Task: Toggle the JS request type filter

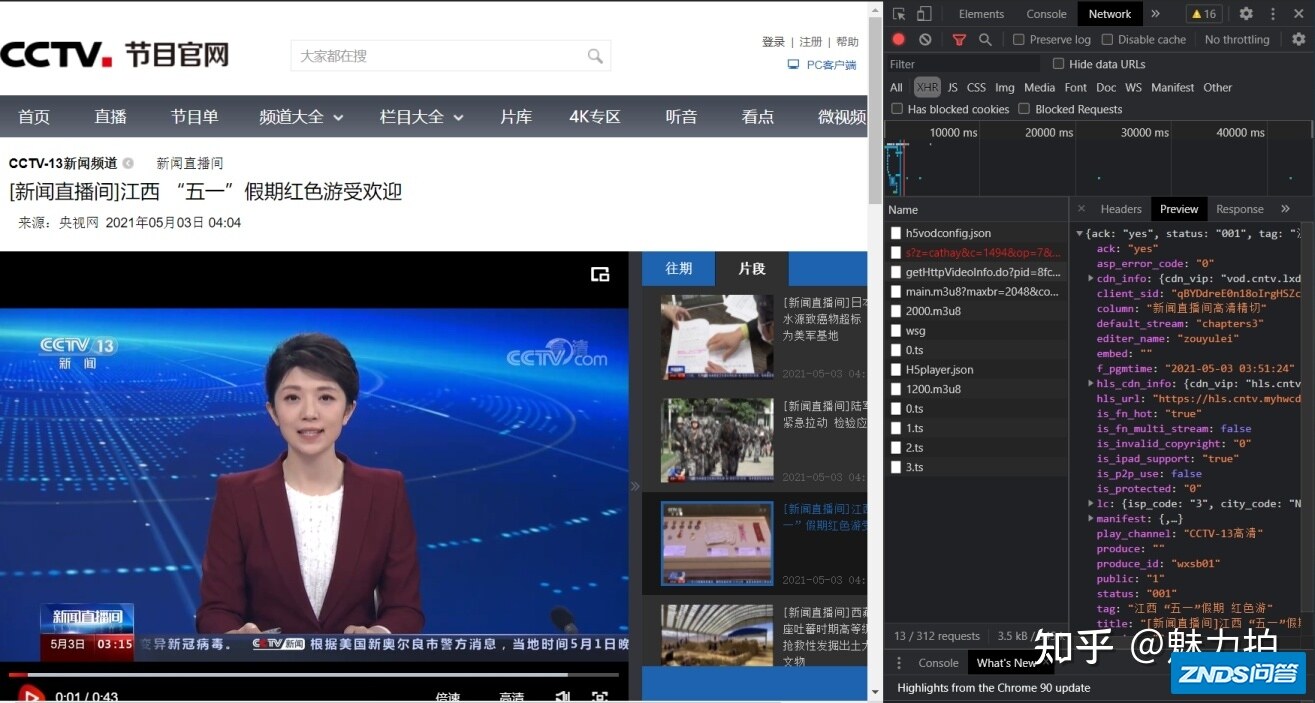Action: click(953, 87)
